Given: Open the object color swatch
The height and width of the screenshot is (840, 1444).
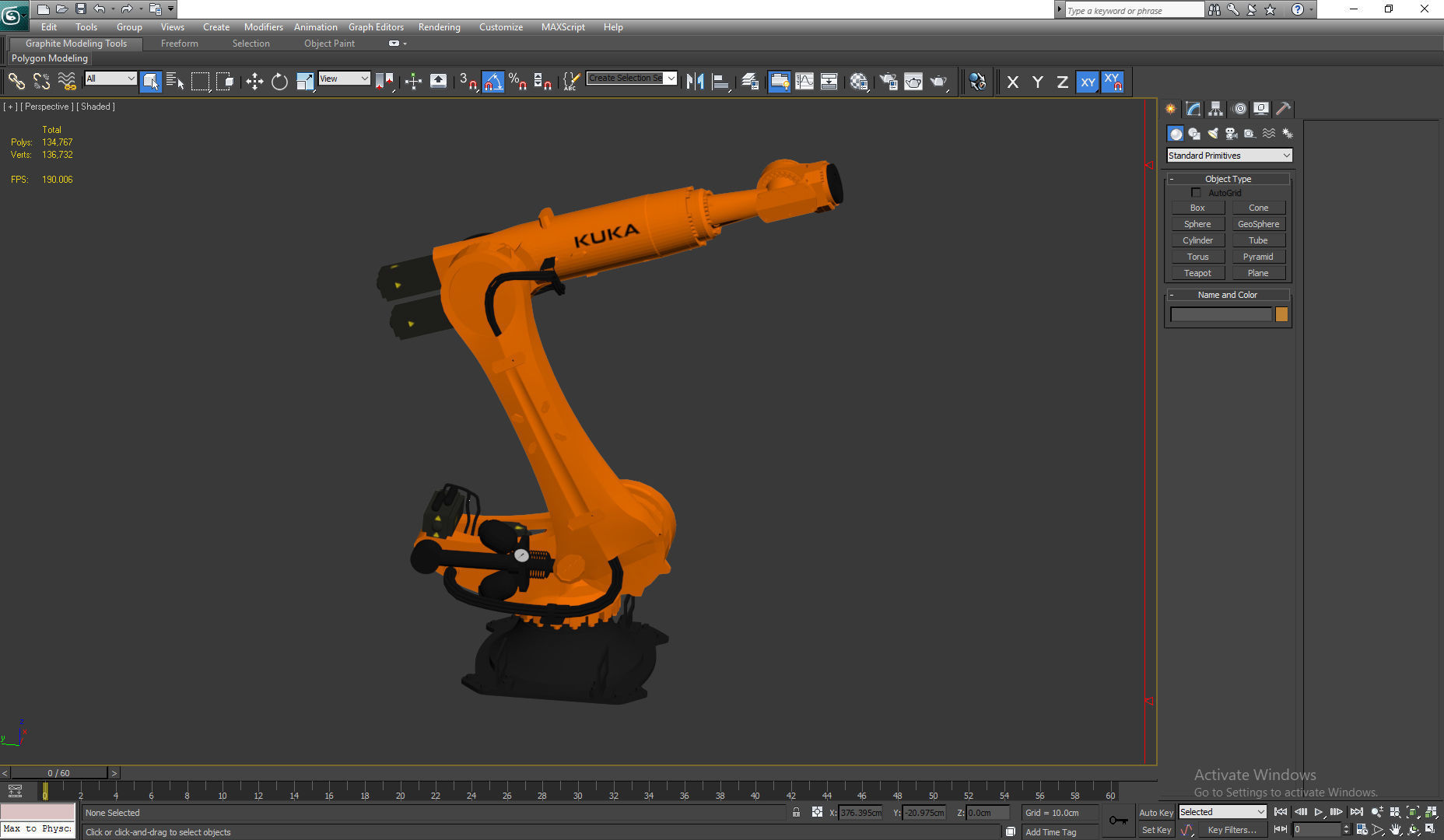Looking at the screenshot, I should 1281,314.
